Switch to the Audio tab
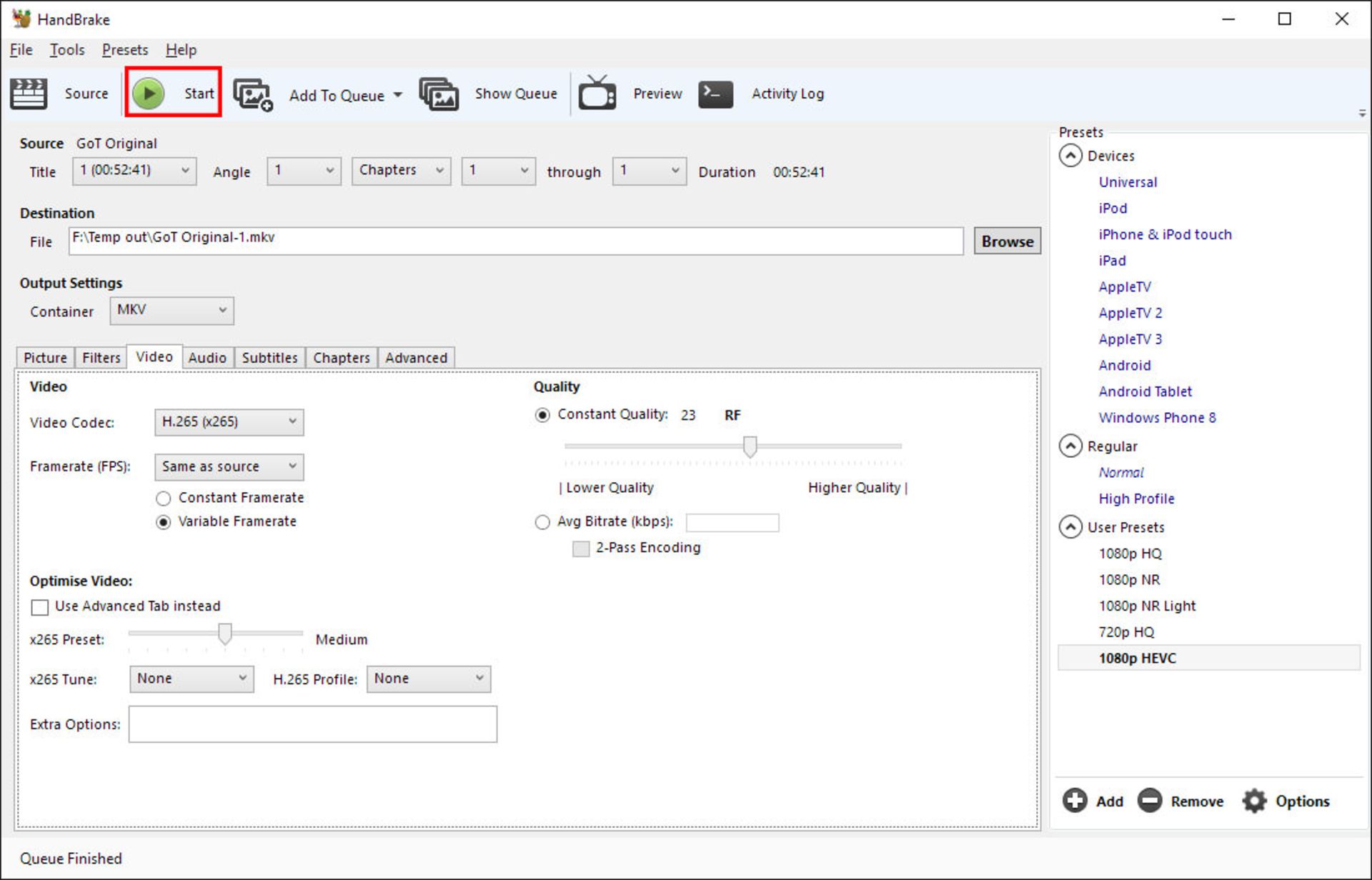Image resolution: width=1372 pixels, height=880 pixels. [207, 357]
